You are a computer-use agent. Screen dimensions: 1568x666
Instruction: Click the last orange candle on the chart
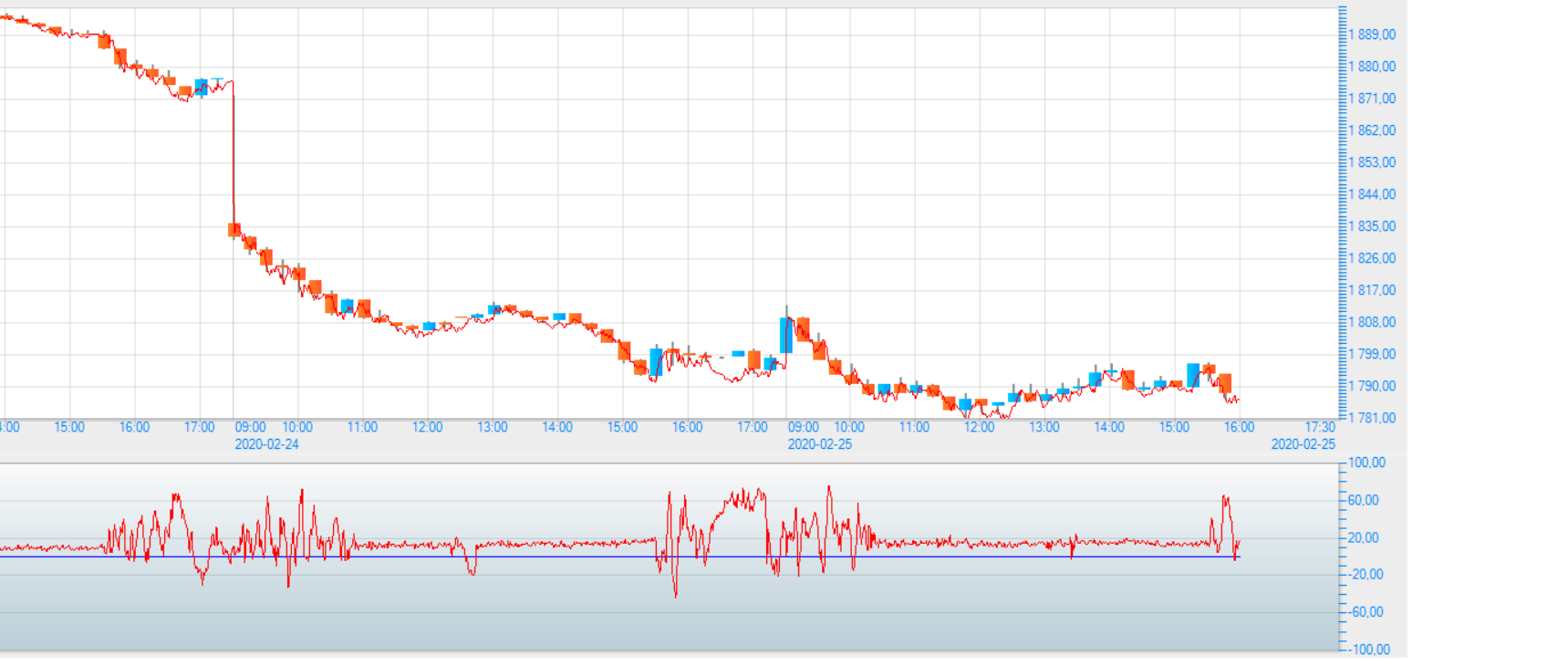click(1225, 382)
